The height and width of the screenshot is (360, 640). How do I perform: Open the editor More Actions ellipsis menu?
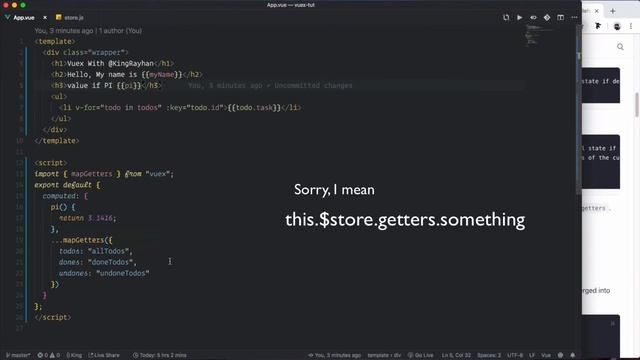[x=574, y=18]
